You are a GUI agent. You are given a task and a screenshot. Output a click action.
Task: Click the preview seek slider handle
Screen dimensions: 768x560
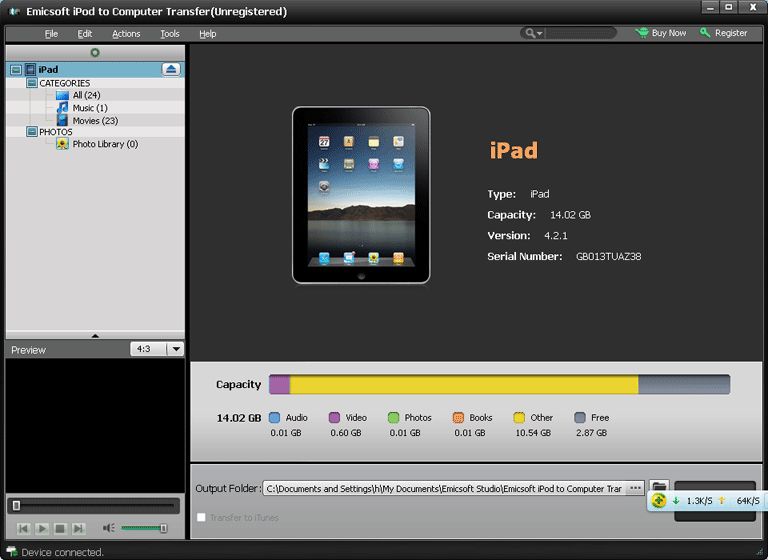16,505
